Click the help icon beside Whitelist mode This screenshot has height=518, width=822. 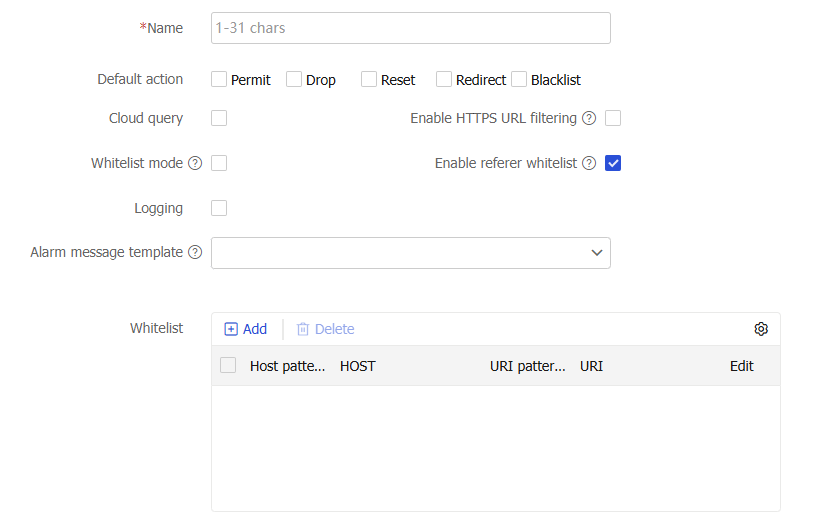tap(195, 163)
